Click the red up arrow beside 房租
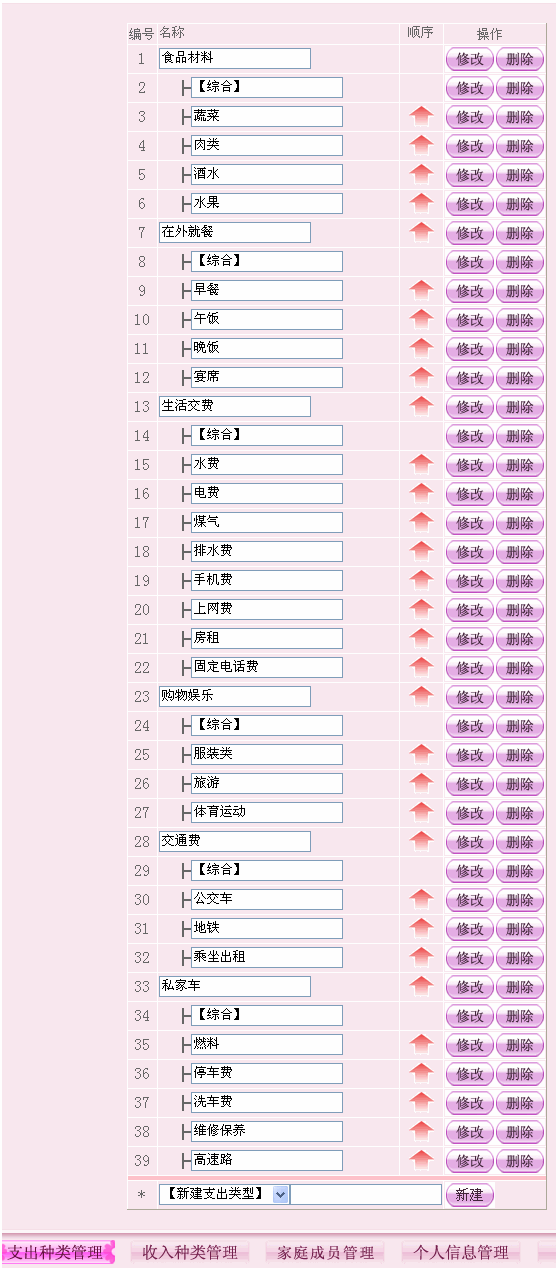Screen dimensions: 560x1268 (x=421, y=638)
